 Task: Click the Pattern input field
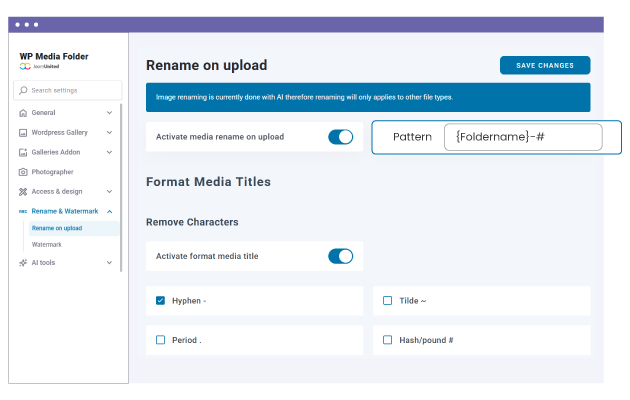pyautogui.click(x=523, y=137)
